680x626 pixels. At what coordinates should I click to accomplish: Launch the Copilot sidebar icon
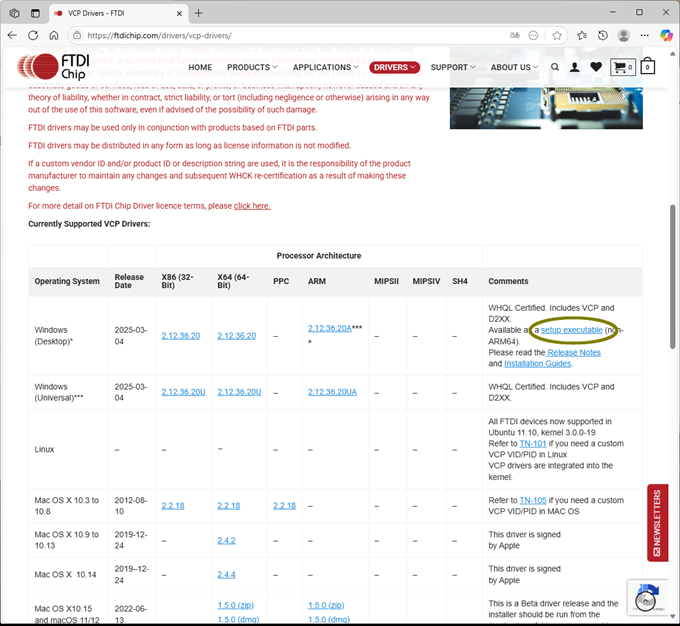click(666, 35)
